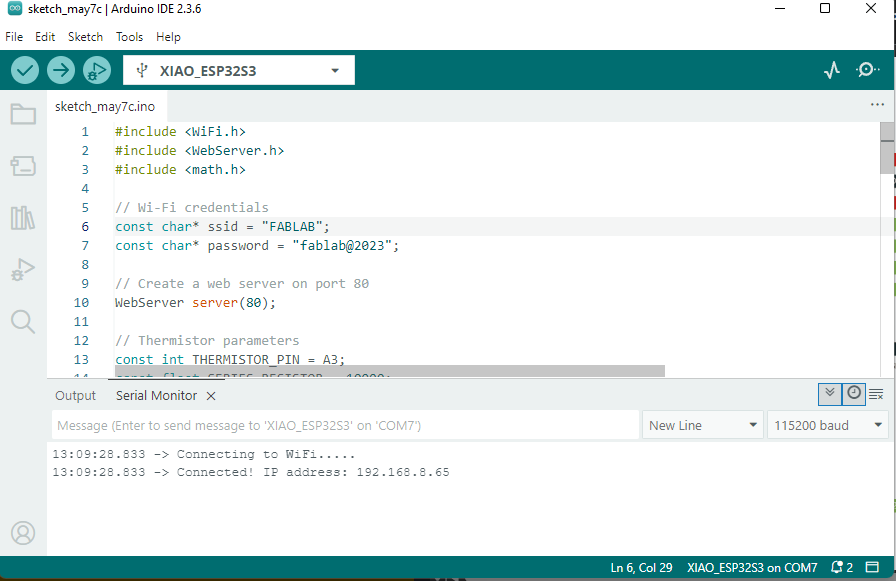
Task: Open the Search panel magnifier icon
Action: click(x=23, y=322)
